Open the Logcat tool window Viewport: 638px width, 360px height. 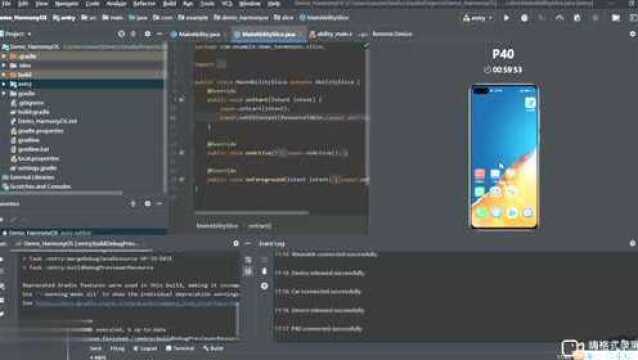(x=145, y=349)
